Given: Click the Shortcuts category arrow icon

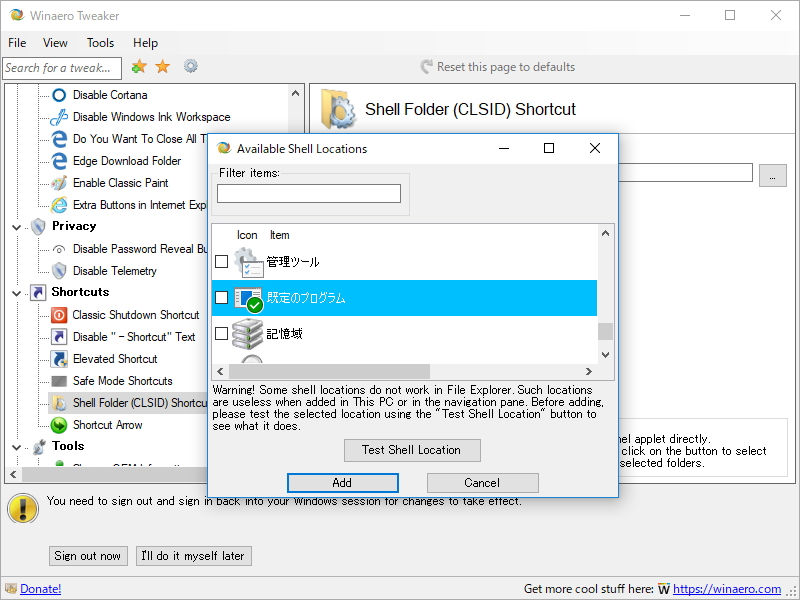Looking at the screenshot, I should [38, 292].
